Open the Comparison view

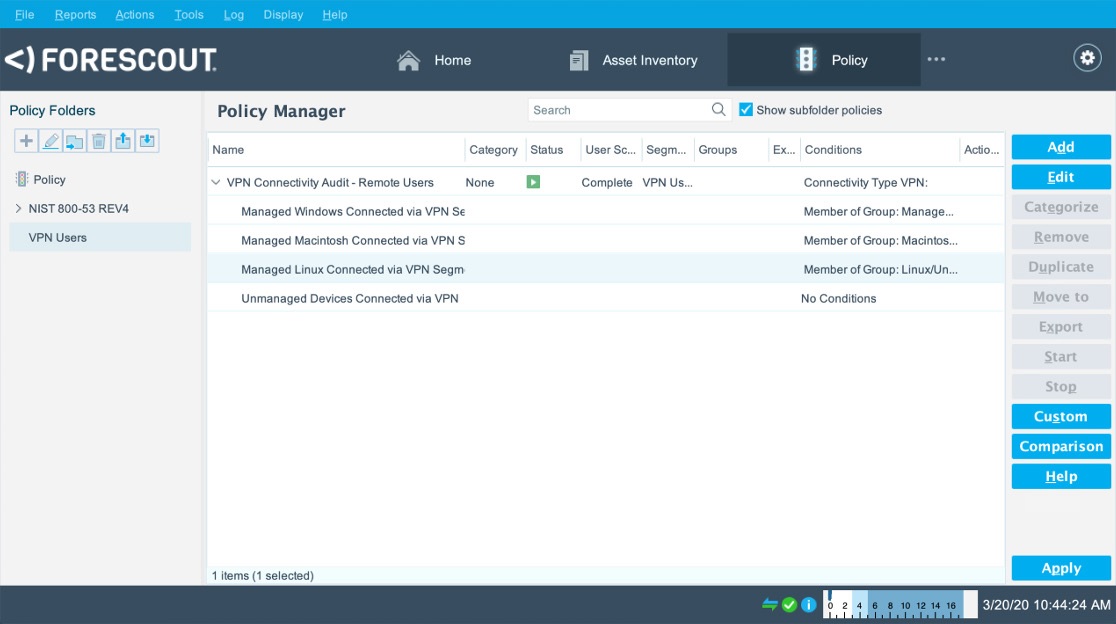1060,446
